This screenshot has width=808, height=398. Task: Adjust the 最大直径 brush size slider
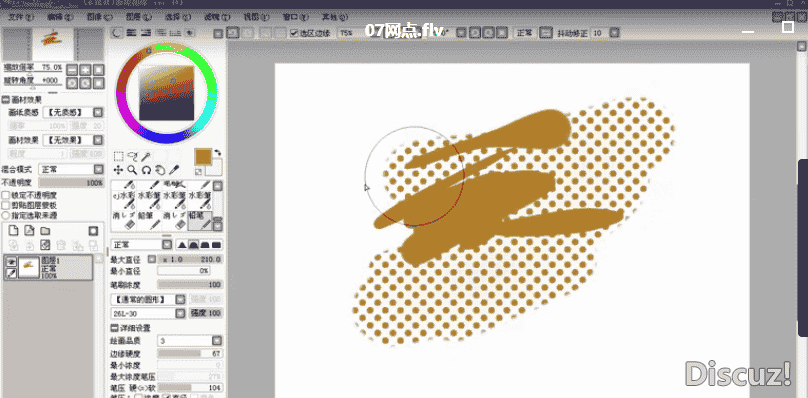[x=190, y=259]
